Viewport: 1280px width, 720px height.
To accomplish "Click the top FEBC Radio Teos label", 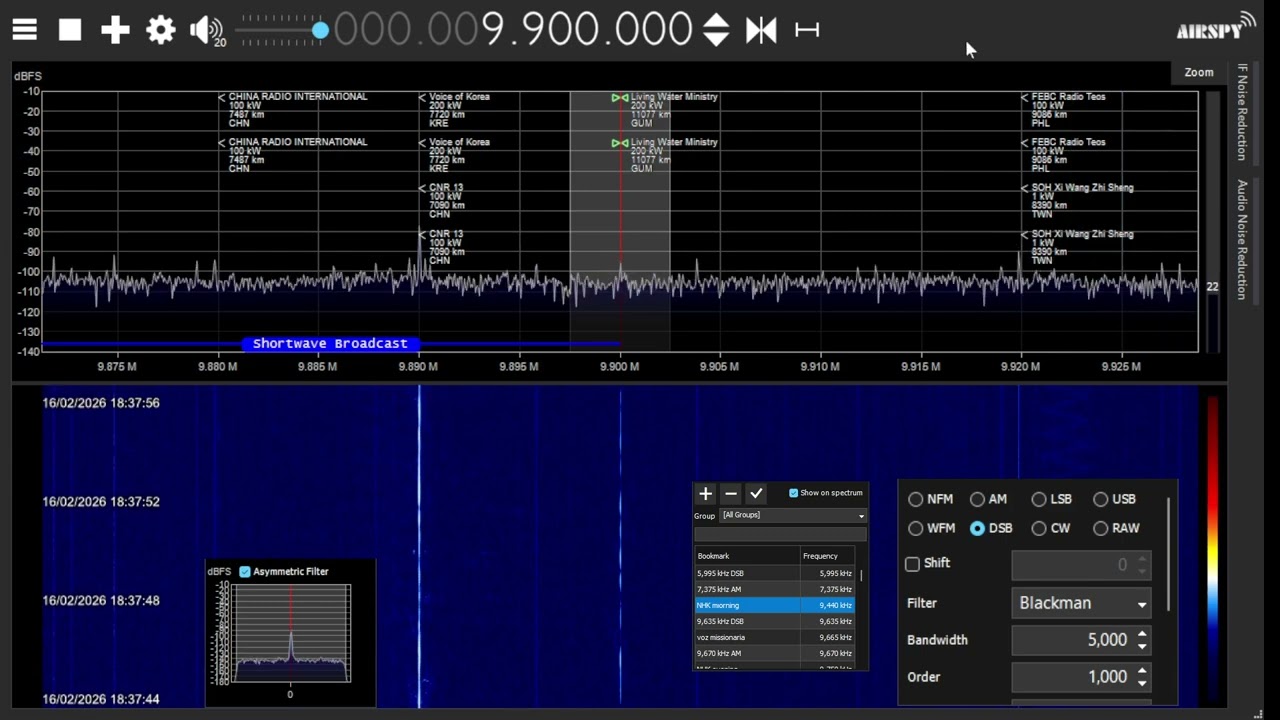I will pyautogui.click(x=1068, y=97).
